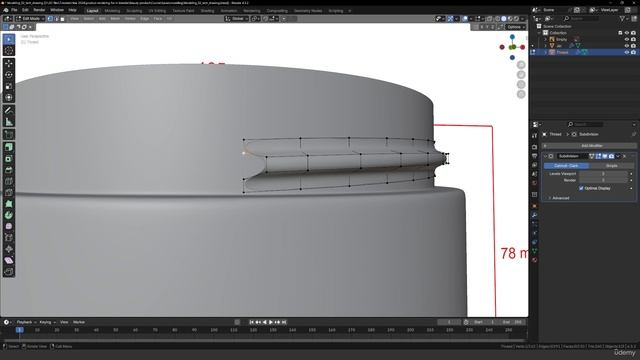
Task: Toggle Optimal Display checkbox
Action: coord(581,188)
